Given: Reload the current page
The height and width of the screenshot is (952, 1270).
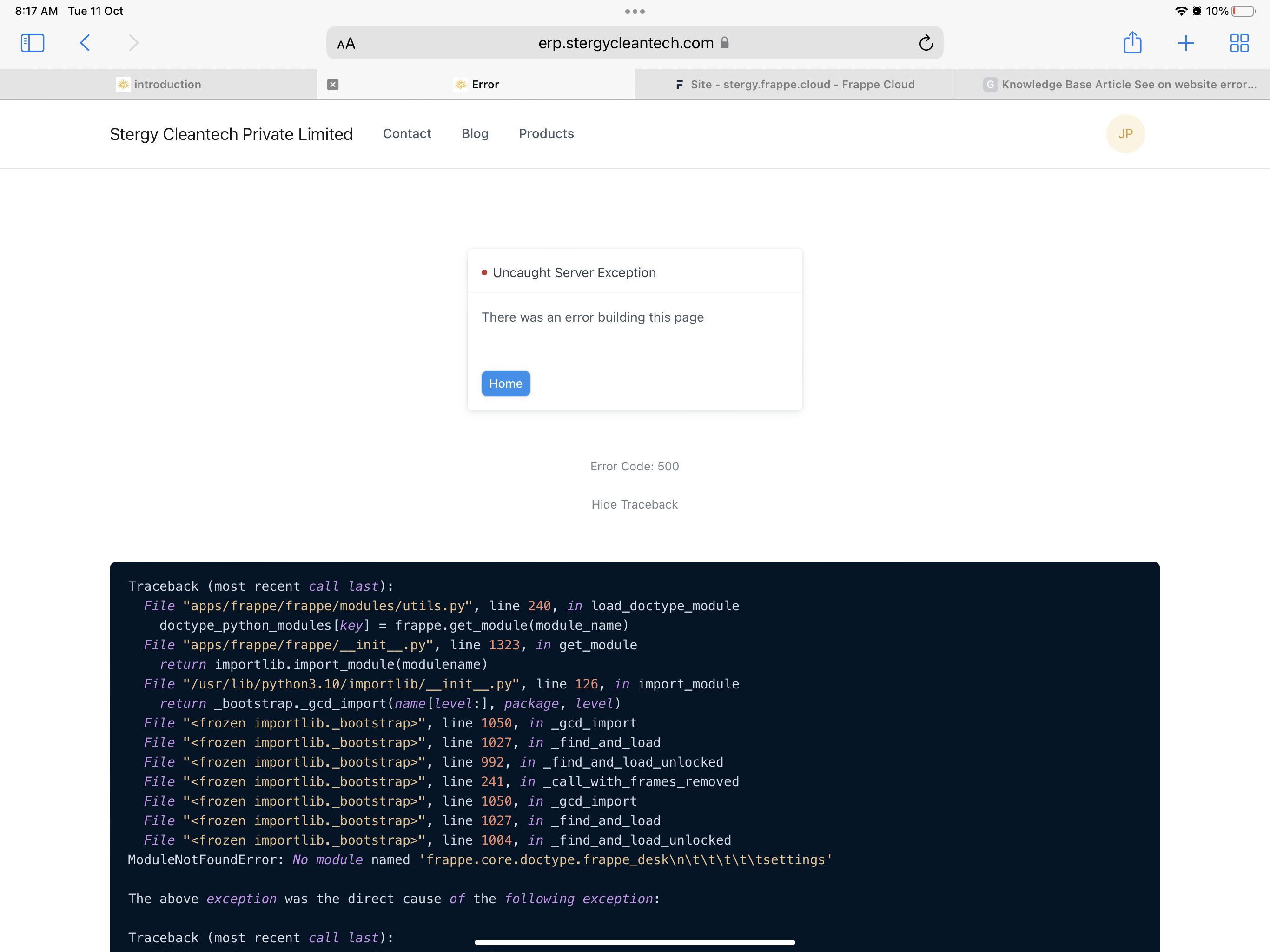Looking at the screenshot, I should coord(926,42).
